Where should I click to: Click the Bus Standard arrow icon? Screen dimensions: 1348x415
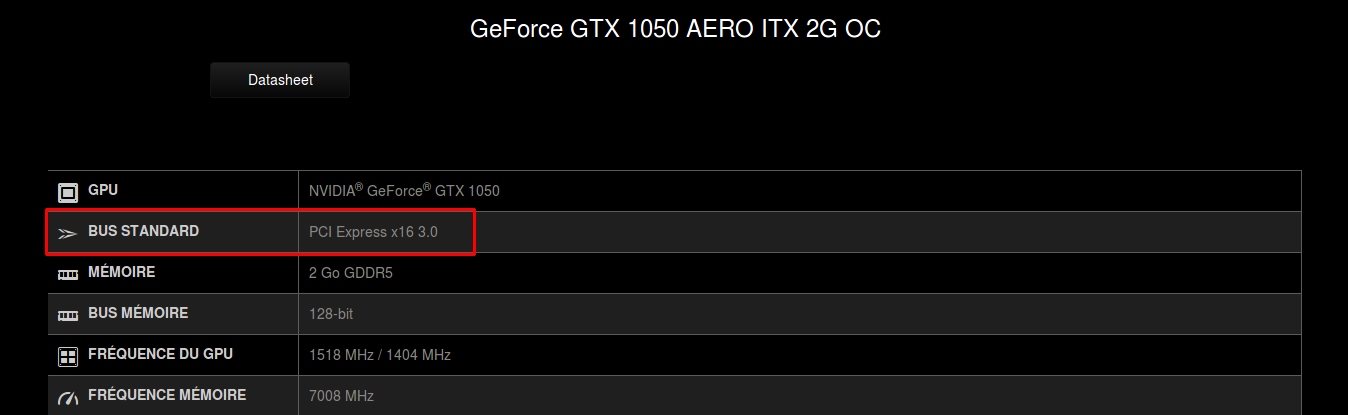coord(68,233)
